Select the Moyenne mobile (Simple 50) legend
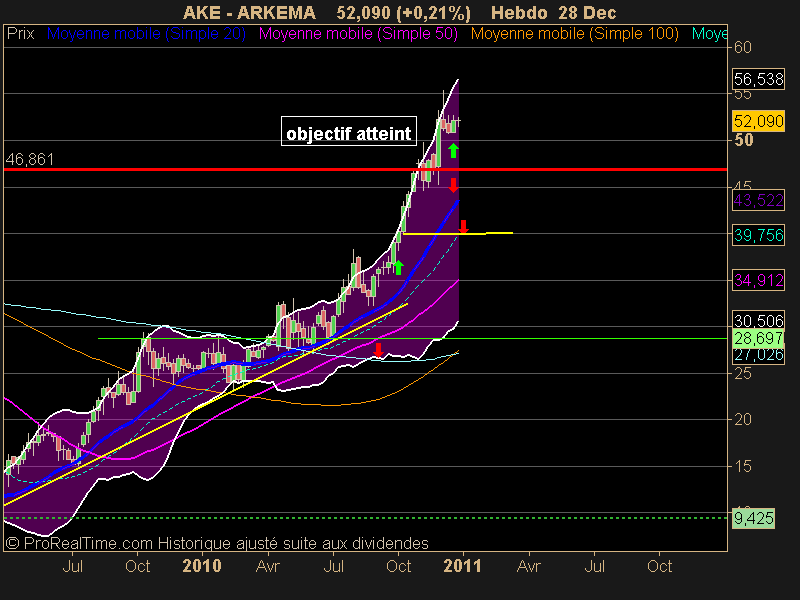This screenshot has width=800, height=600. [x=358, y=34]
